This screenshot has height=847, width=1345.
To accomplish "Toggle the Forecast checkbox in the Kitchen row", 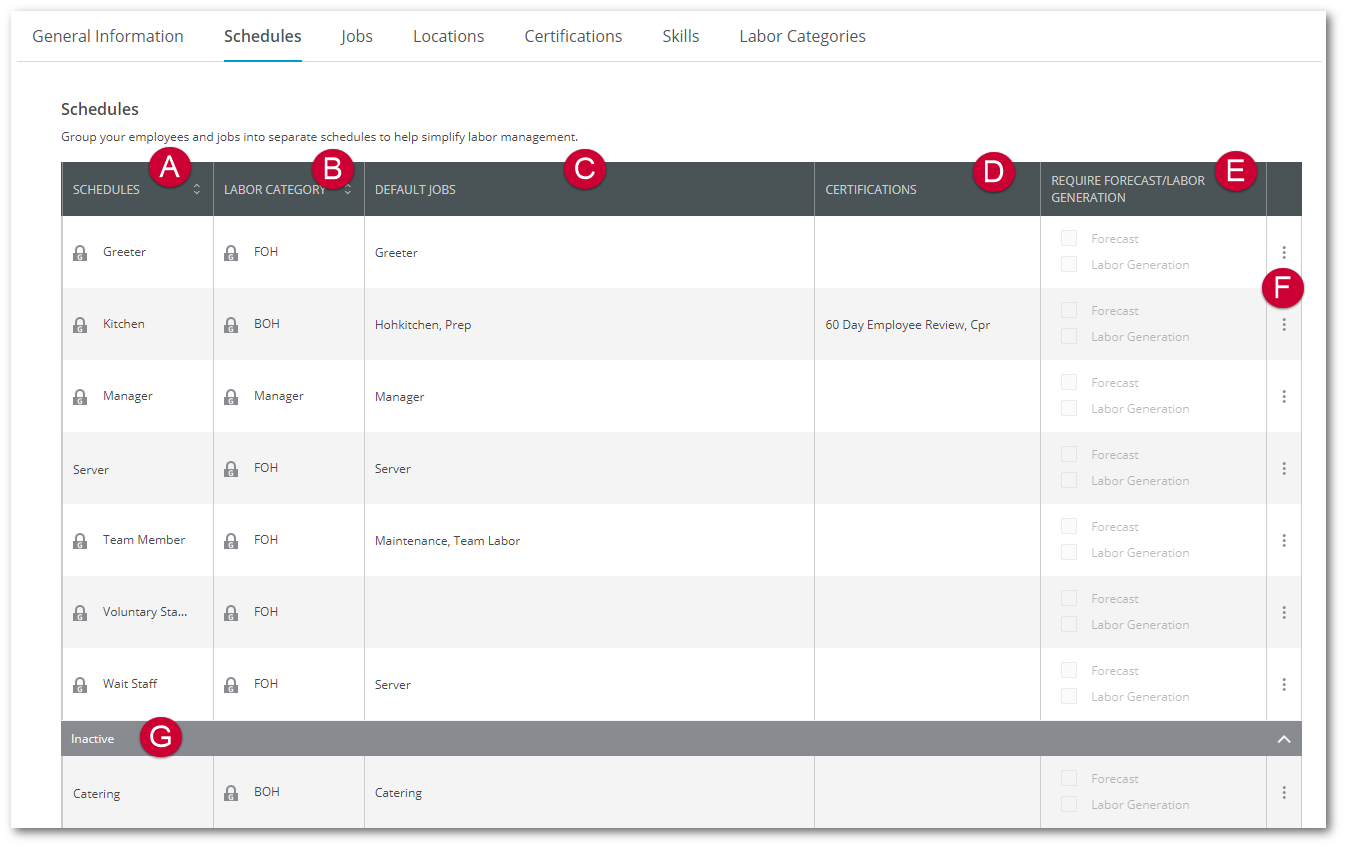I will click(x=1069, y=310).
